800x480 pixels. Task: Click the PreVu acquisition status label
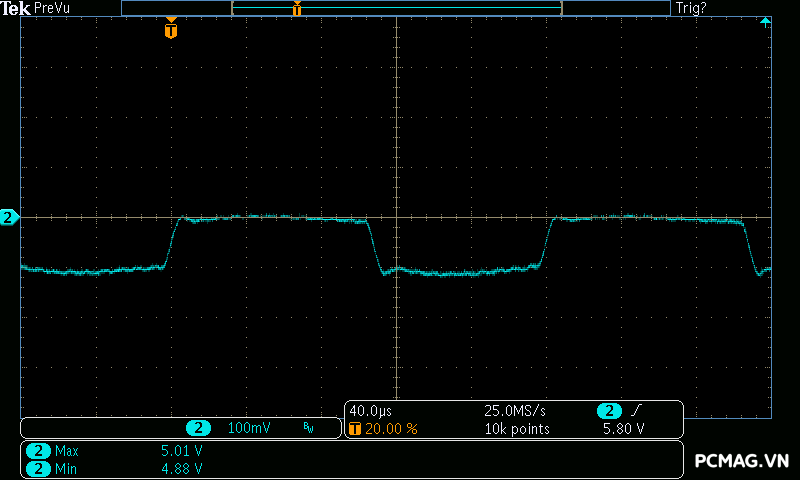pos(52,8)
